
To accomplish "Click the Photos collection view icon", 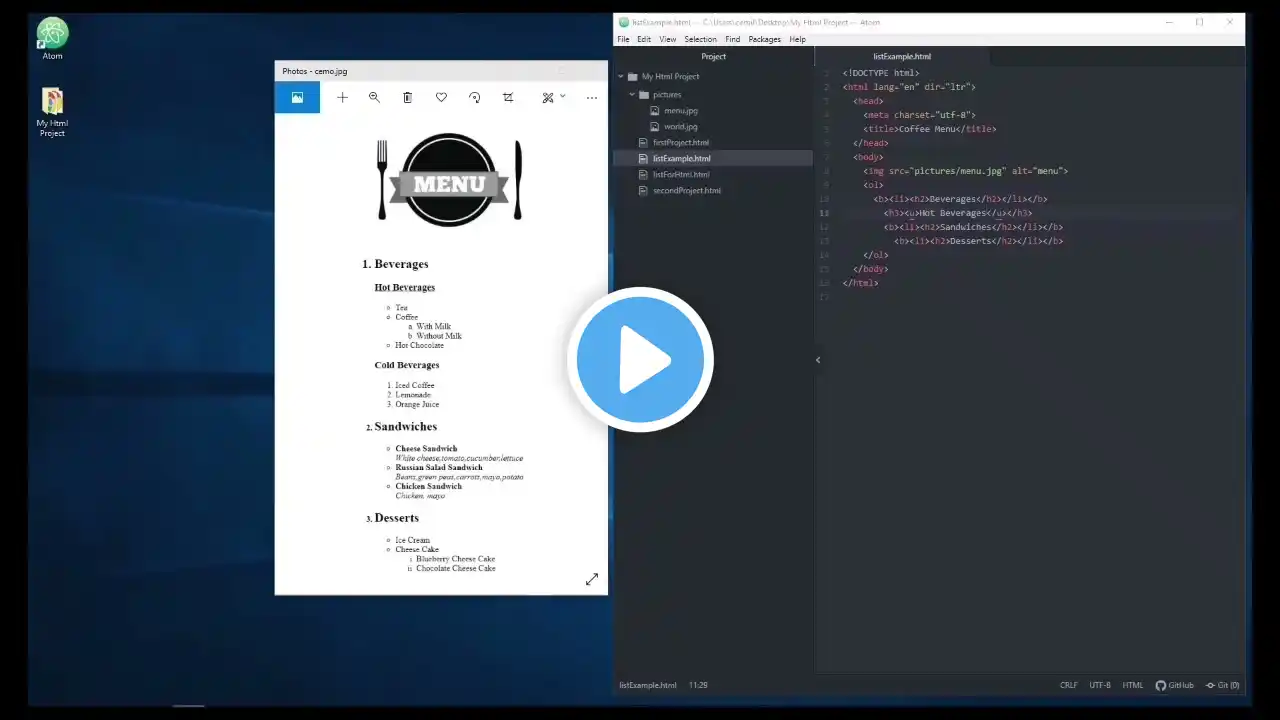I will coord(297,97).
